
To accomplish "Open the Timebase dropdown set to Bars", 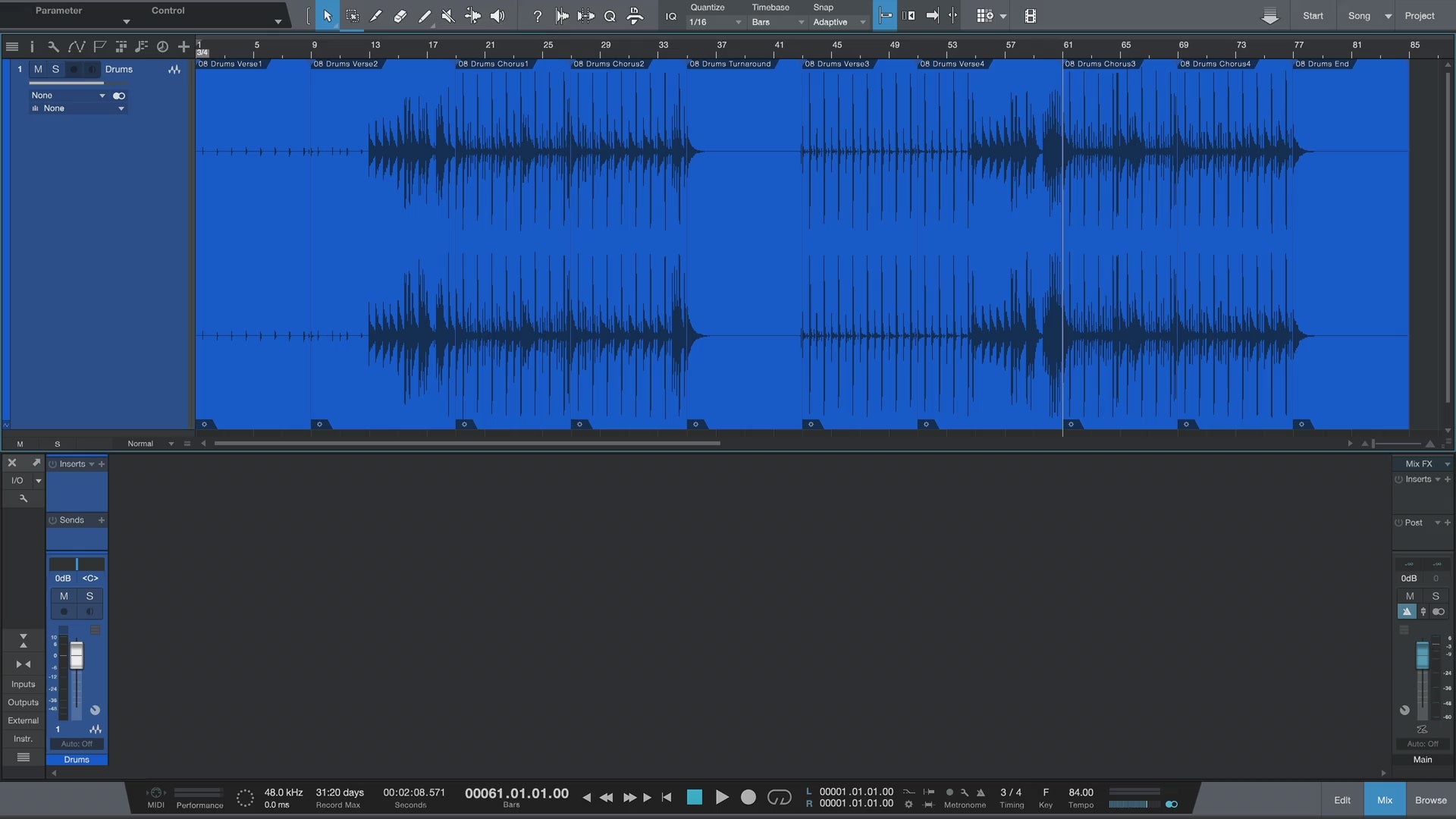I will coord(777,23).
